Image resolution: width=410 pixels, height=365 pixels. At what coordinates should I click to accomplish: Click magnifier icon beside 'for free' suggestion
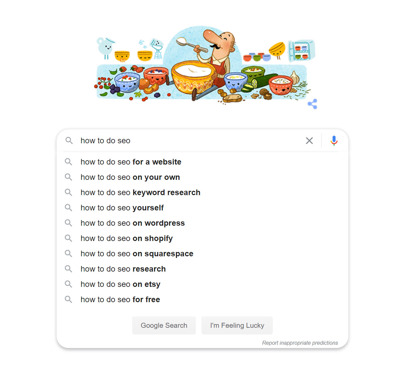tap(68, 299)
